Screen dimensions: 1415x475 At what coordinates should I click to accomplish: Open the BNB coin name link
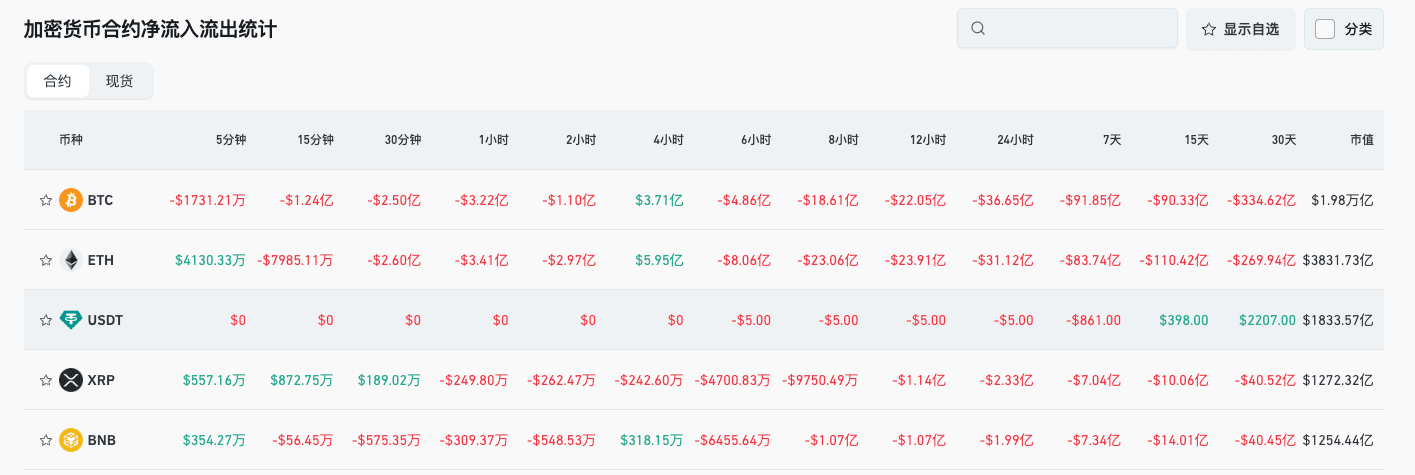pos(102,440)
